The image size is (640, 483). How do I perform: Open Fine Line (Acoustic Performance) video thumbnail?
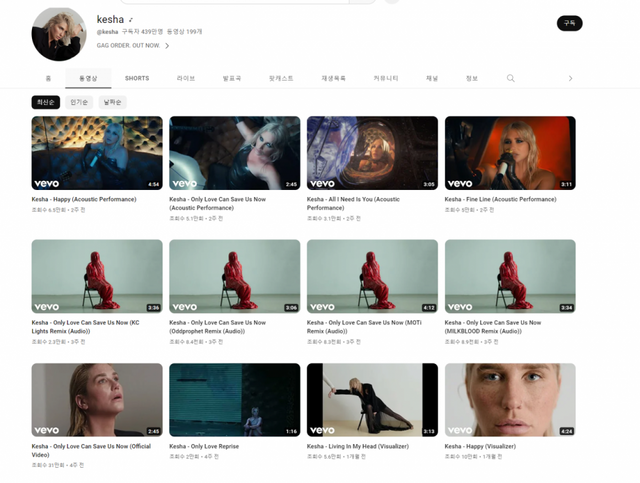click(x=510, y=153)
